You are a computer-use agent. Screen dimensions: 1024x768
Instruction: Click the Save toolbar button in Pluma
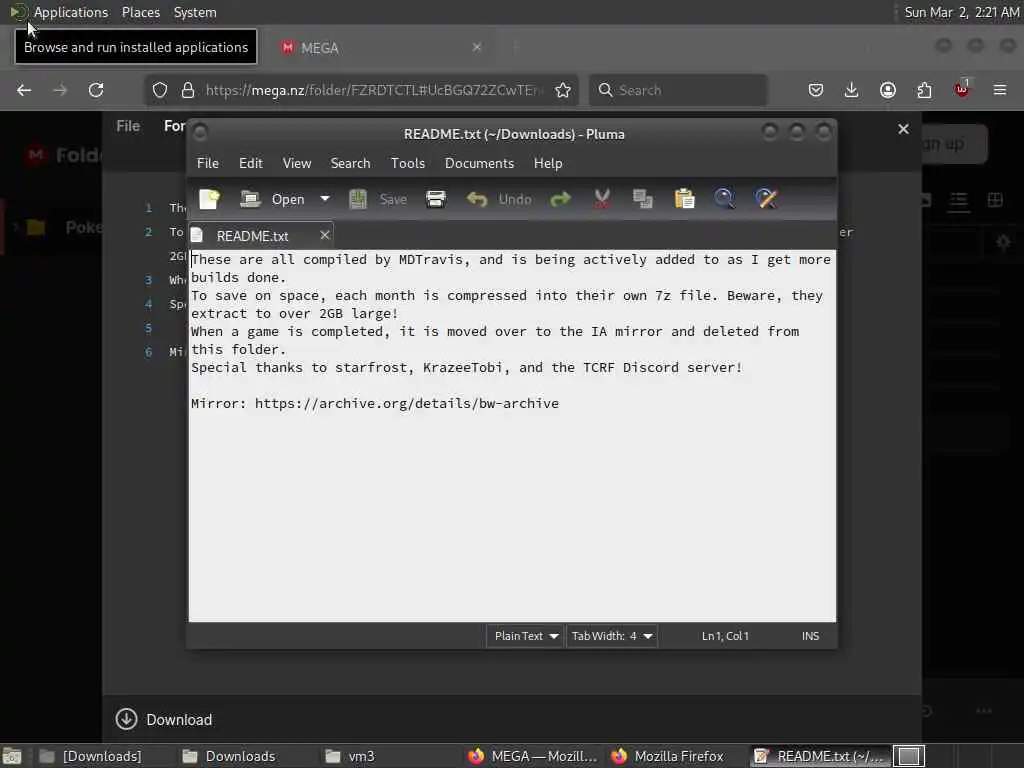[378, 199]
